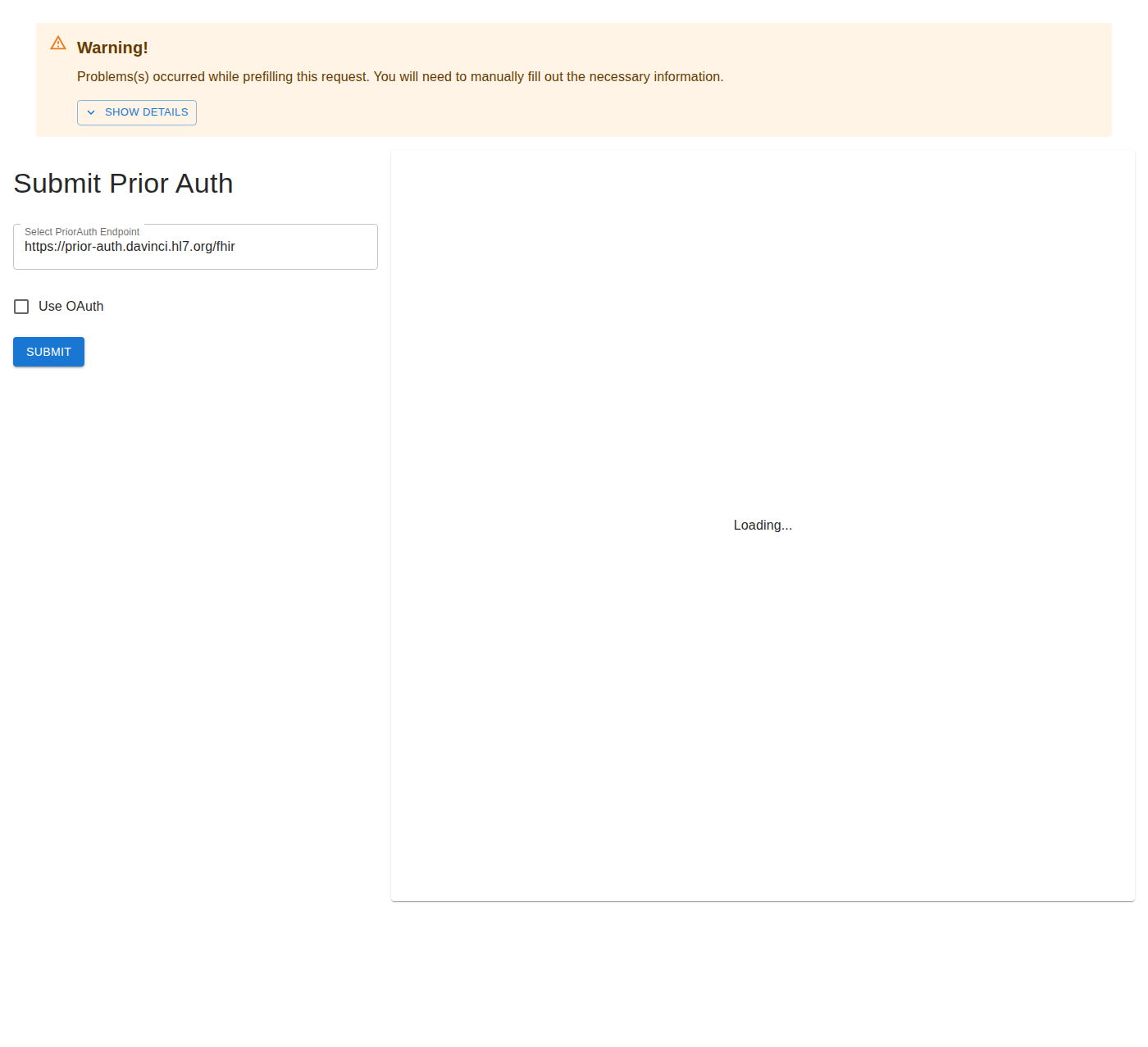Submit the prior auth request
This screenshot has height=1047, width=1148.
[48, 352]
